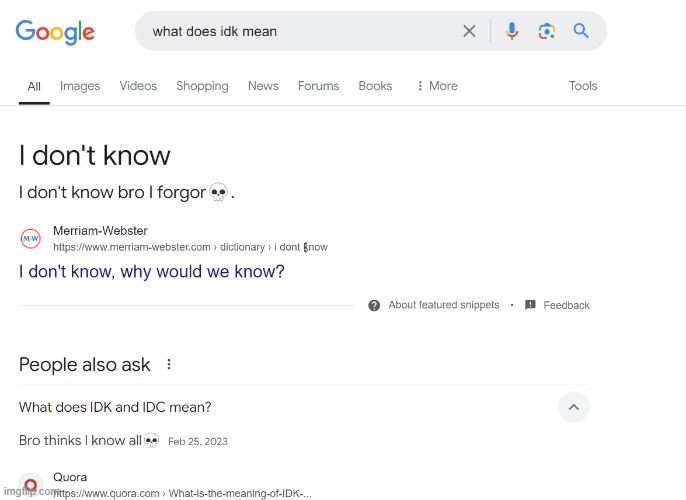Screen dimensions: 686x500
Task: Expand the More search filters menu
Action: click(x=437, y=86)
